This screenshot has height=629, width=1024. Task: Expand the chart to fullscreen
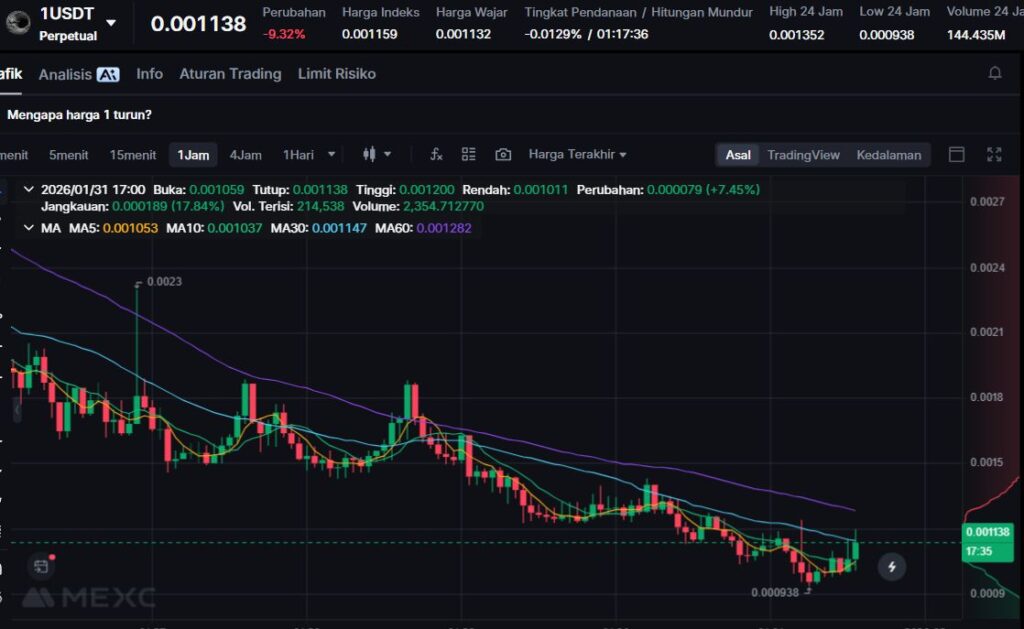coord(994,154)
